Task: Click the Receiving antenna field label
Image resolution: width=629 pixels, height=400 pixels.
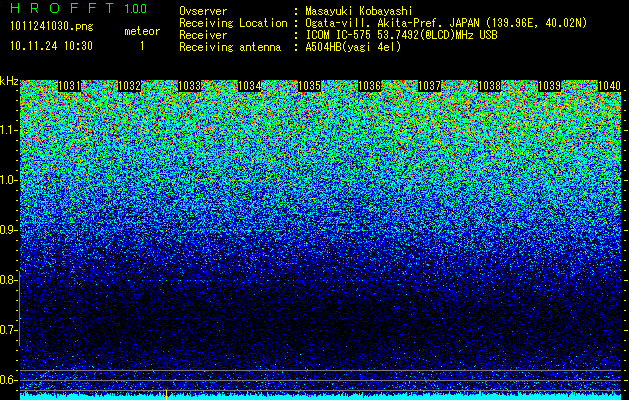Action: [230, 47]
